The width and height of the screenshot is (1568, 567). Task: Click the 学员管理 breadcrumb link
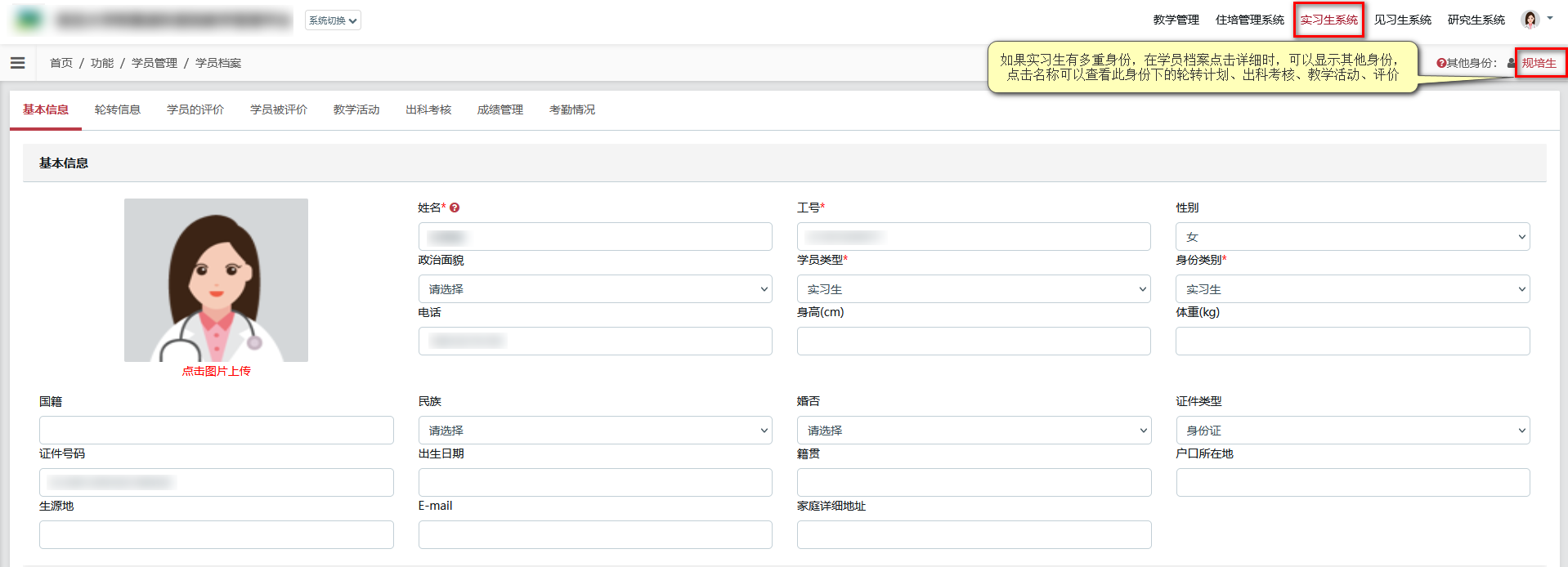tap(155, 63)
